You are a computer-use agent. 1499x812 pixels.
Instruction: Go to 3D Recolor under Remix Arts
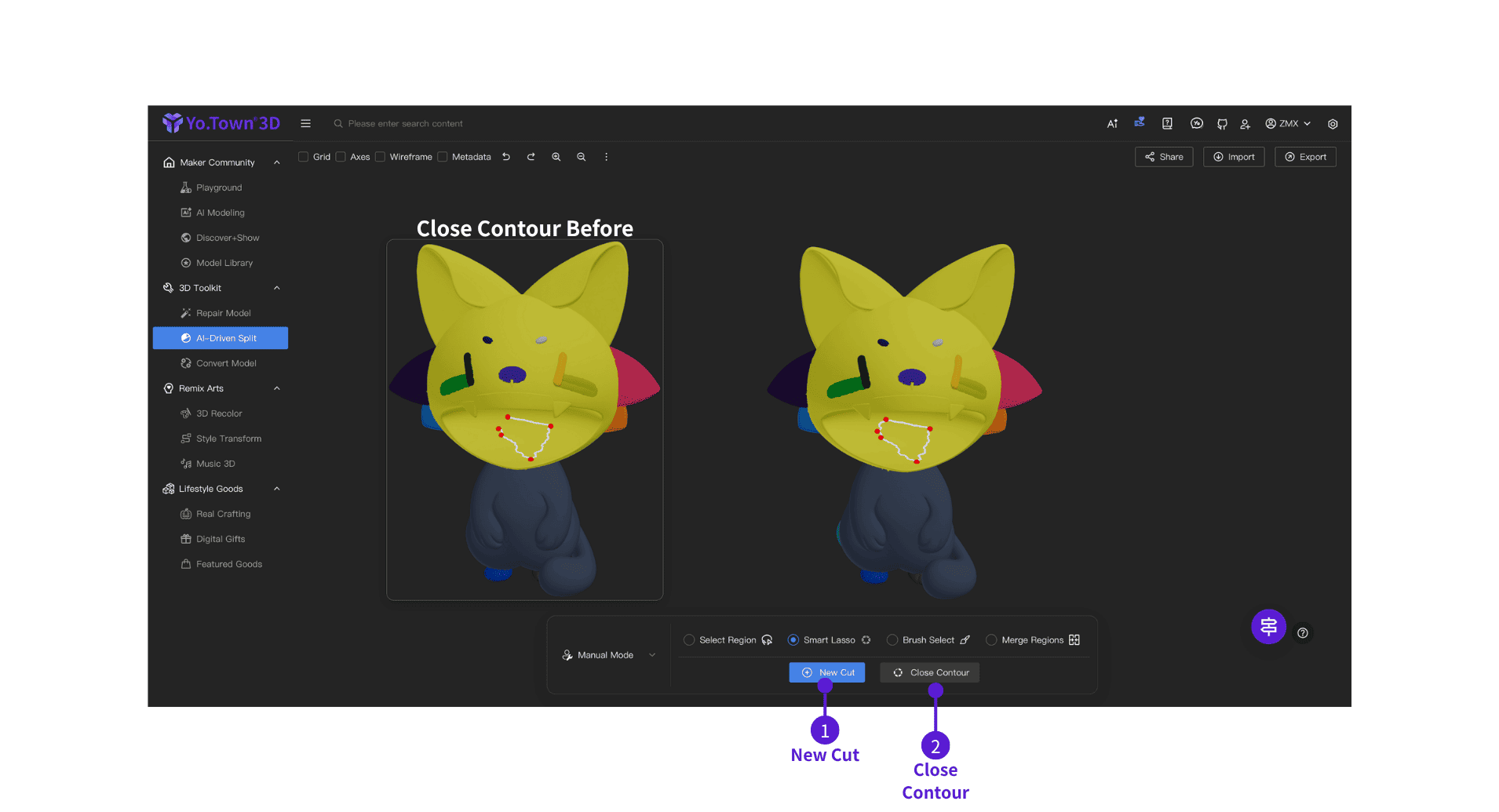pos(221,413)
